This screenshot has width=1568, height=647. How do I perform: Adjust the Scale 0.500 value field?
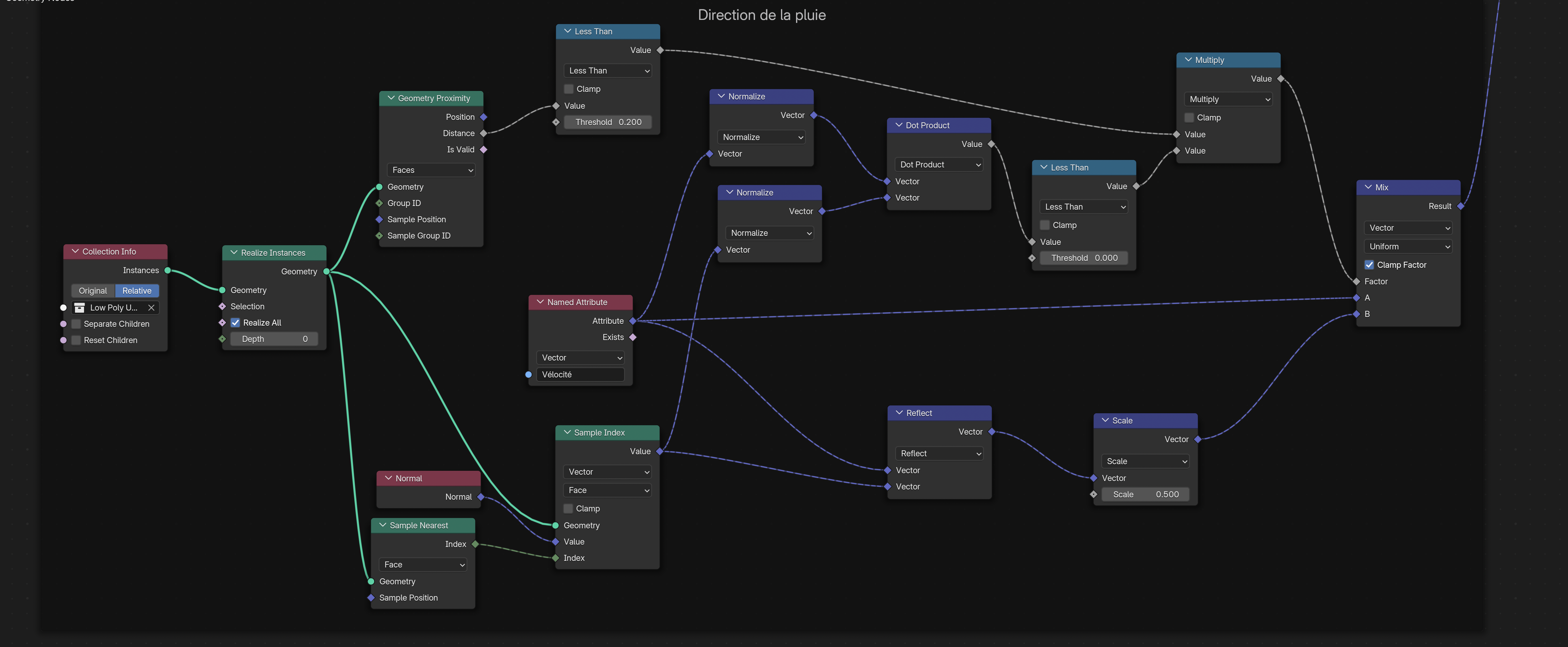pyautogui.click(x=1145, y=495)
